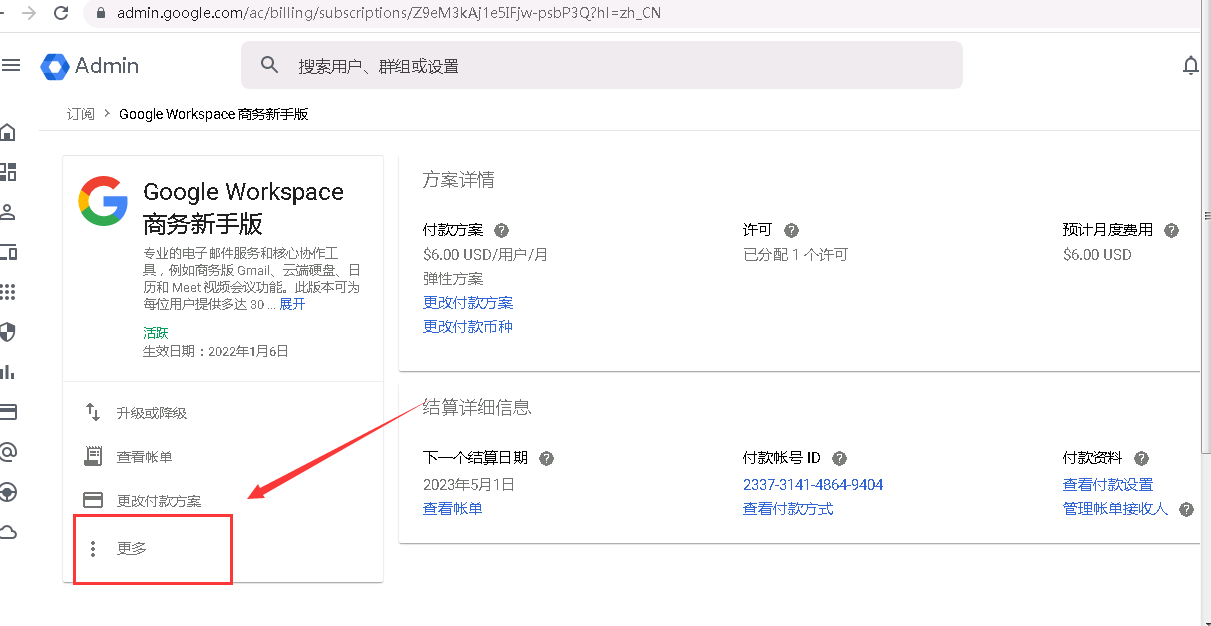Open the Apps grid sidebar icon

coord(8,292)
